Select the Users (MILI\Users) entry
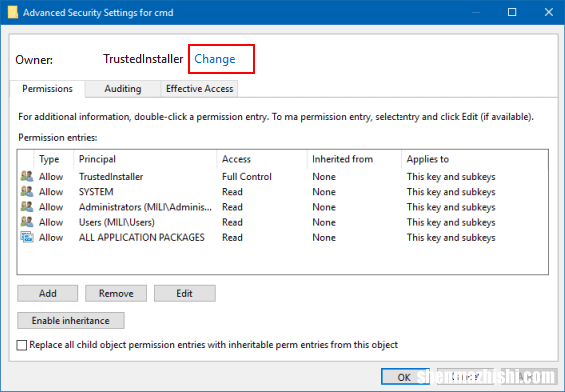The image size is (565, 392). point(282,222)
